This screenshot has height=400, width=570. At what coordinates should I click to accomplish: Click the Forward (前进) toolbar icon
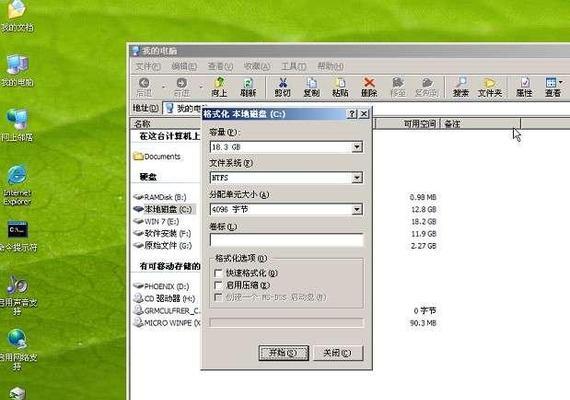[x=181, y=87]
